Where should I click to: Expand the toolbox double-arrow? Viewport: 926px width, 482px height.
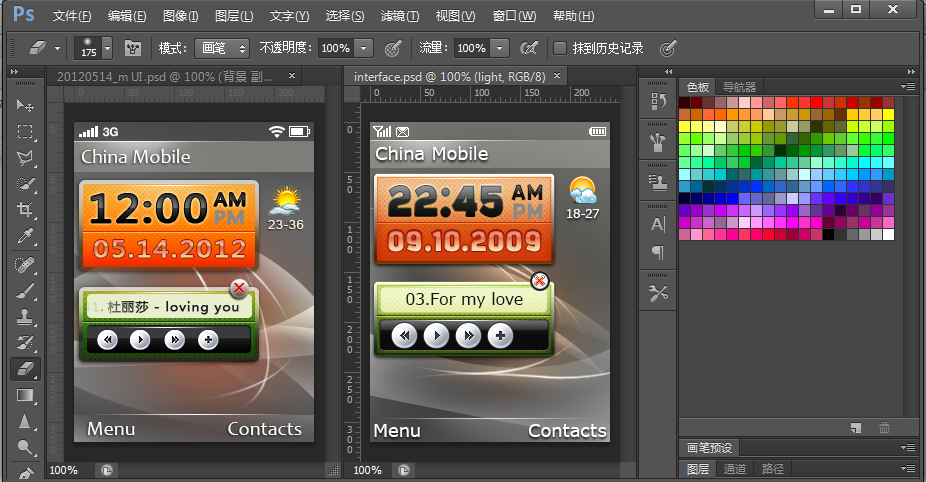click(x=15, y=71)
